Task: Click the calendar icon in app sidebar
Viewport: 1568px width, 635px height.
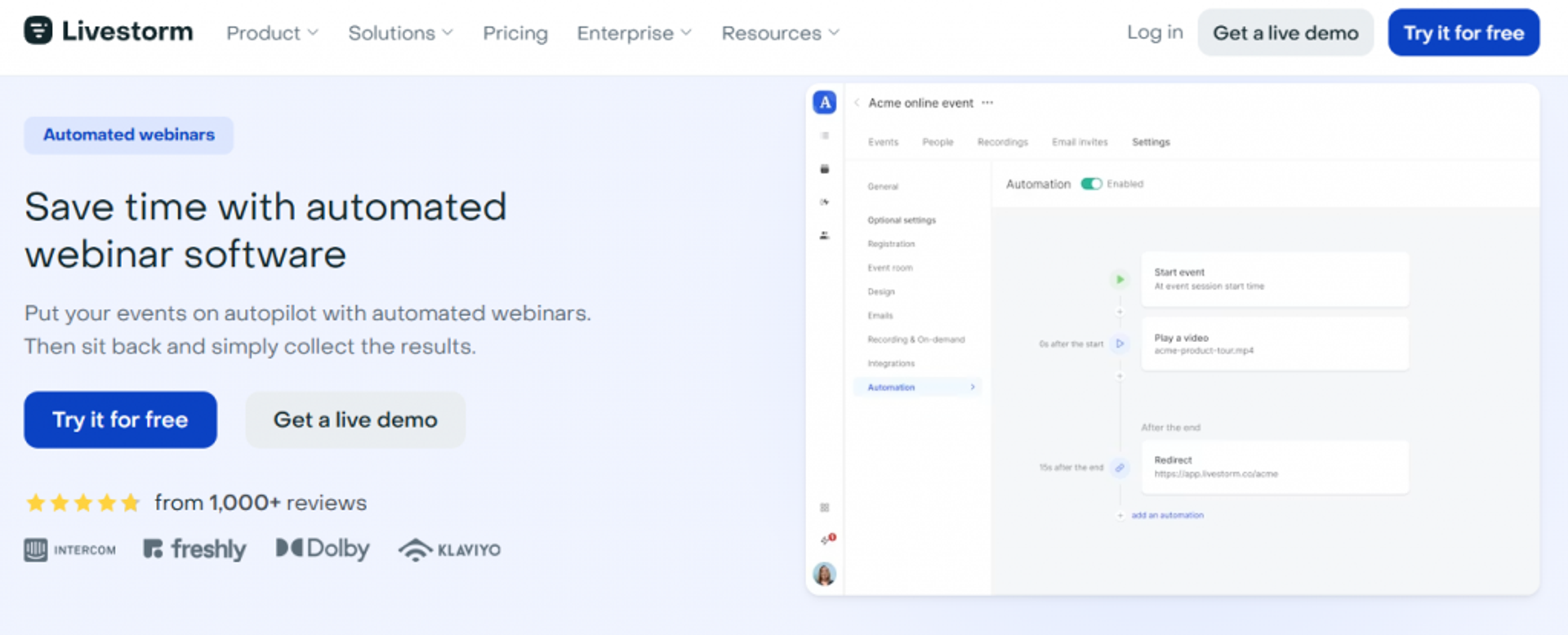Action: click(x=825, y=169)
